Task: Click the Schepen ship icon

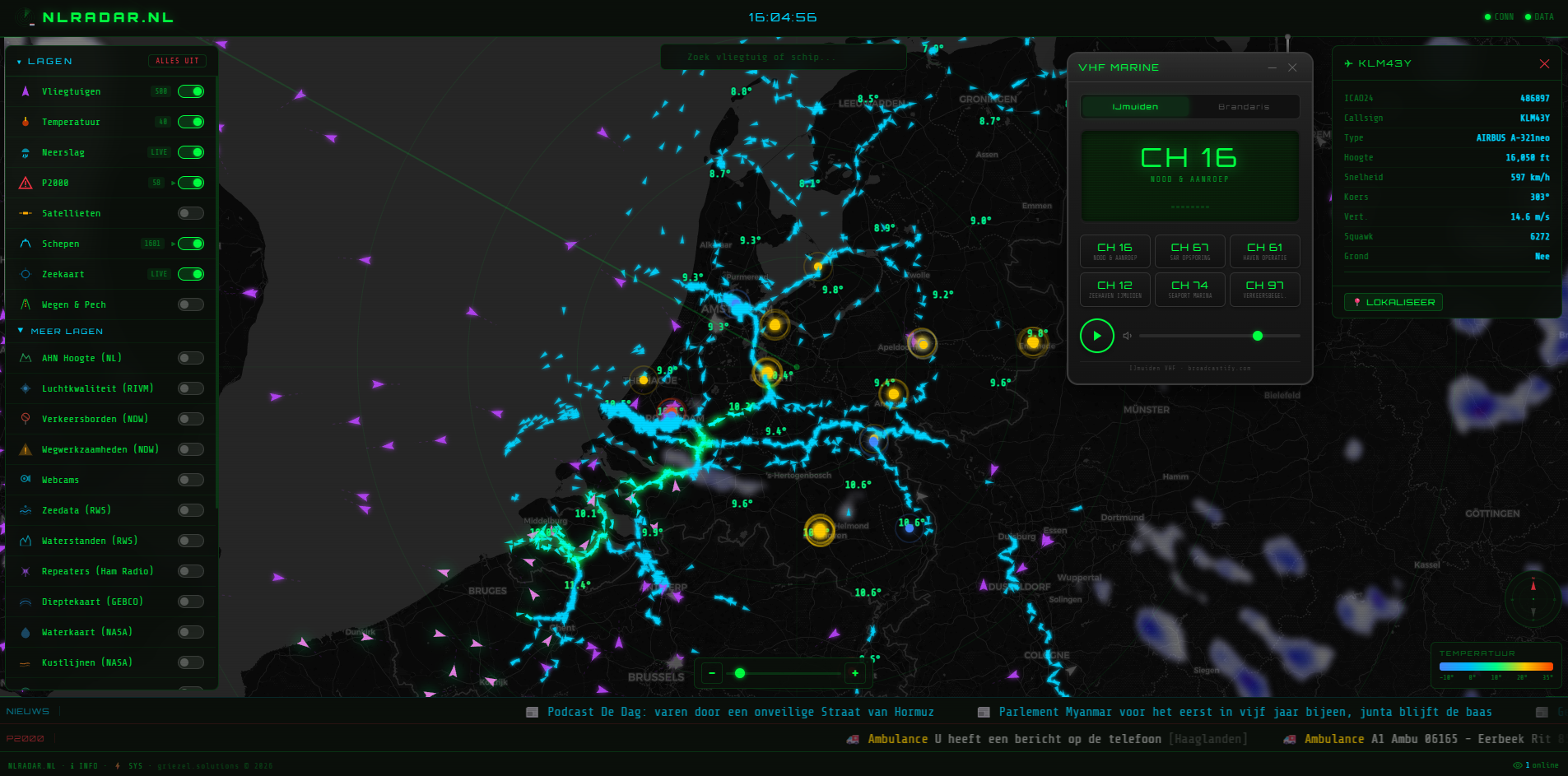Action: (x=24, y=244)
